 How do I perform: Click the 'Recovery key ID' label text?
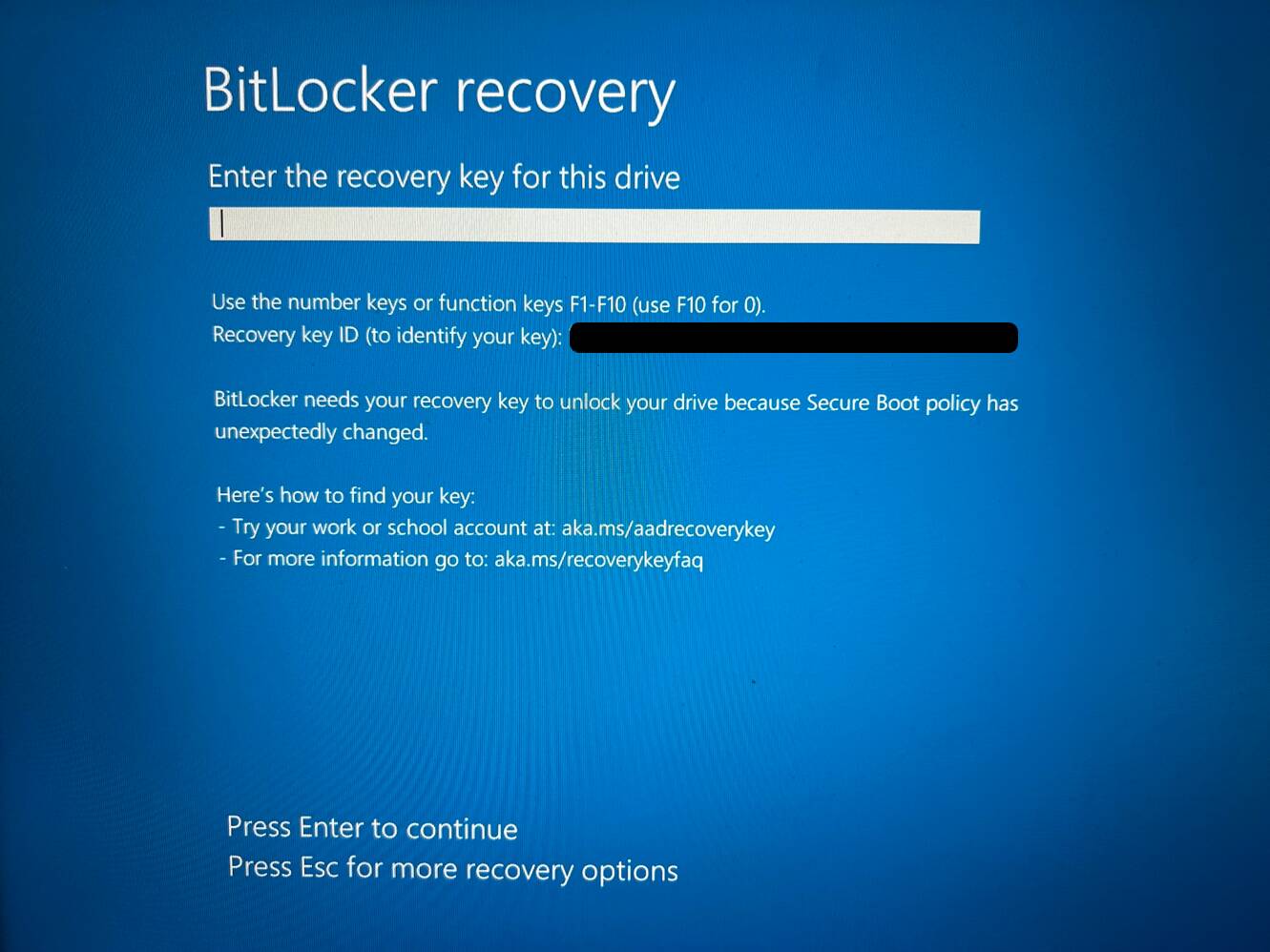pyautogui.click(x=285, y=335)
